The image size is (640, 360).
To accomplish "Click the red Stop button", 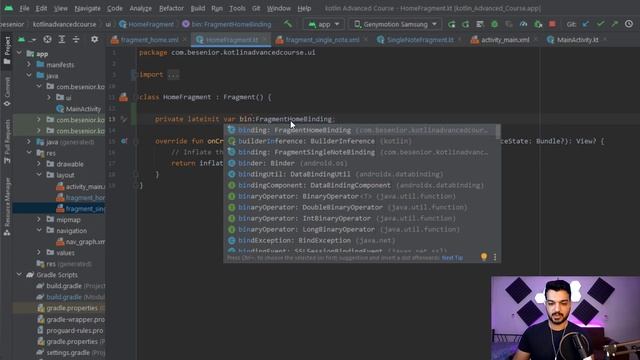I will (552, 24).
